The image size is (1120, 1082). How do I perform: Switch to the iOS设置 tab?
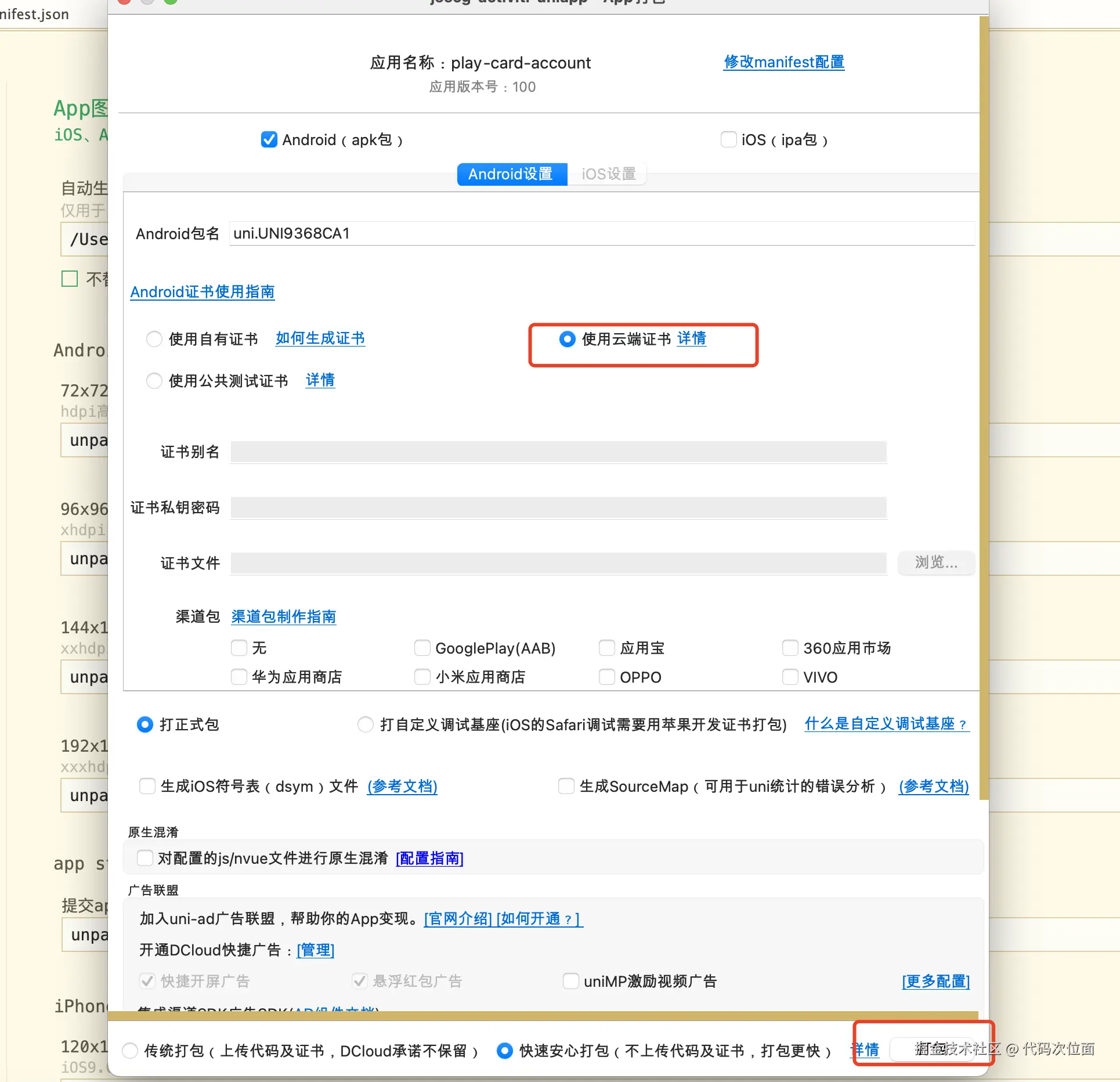click(608, 174)
